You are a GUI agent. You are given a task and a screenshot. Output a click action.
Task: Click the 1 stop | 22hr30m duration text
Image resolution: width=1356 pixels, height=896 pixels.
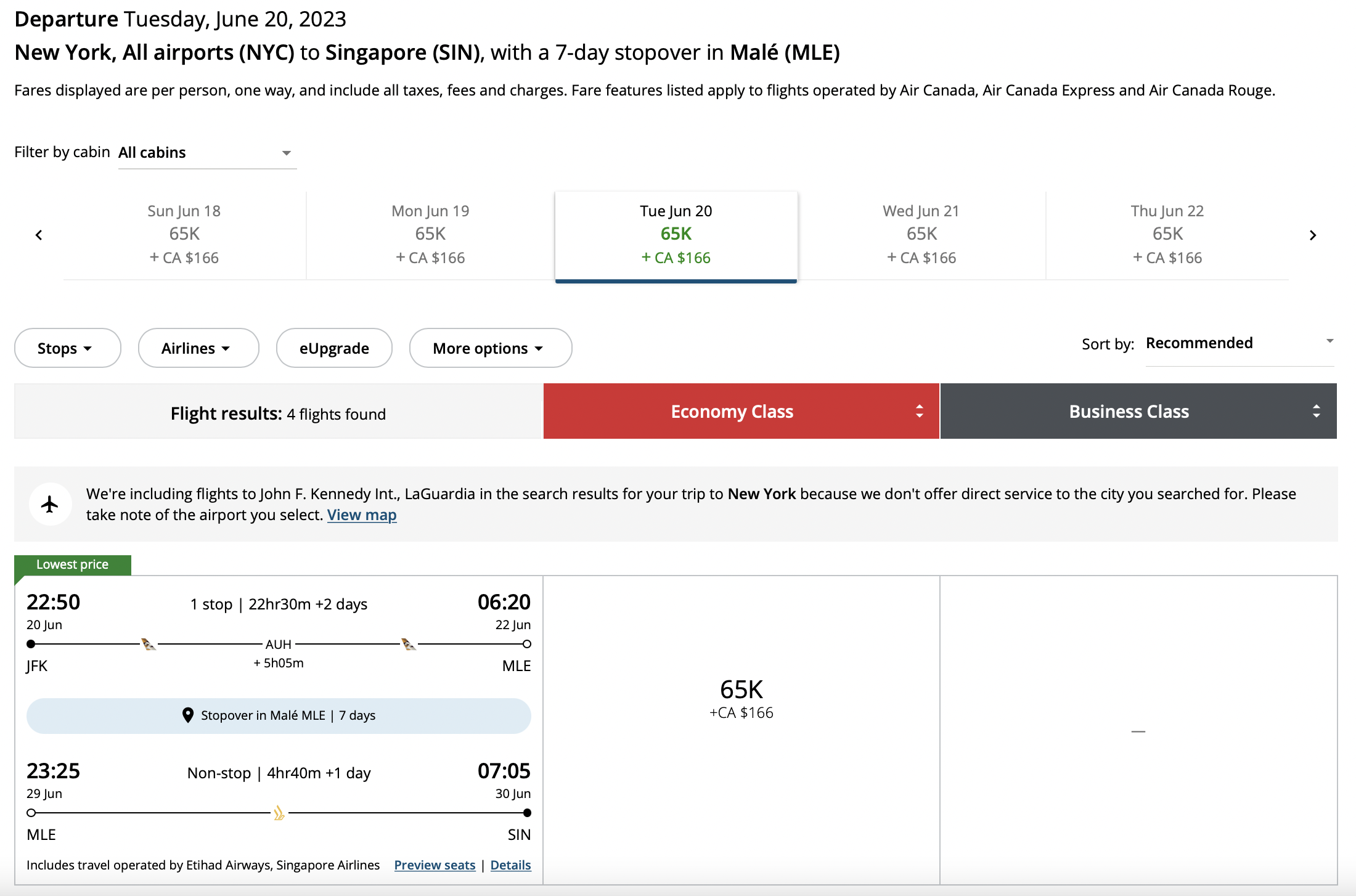[279, 604]
